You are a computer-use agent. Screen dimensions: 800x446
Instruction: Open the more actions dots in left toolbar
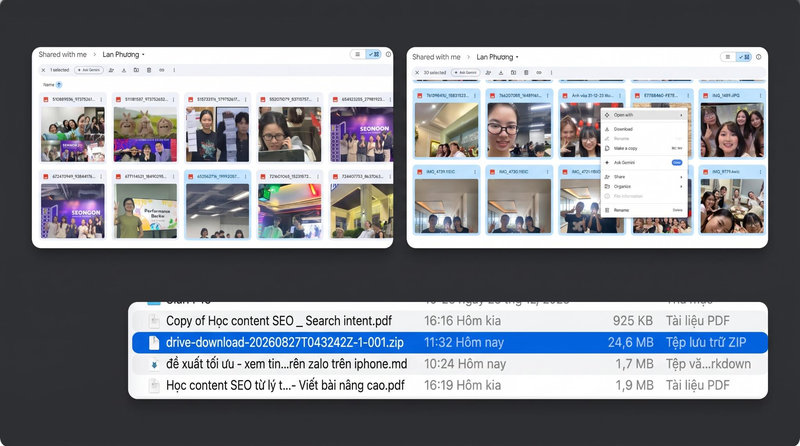(x=174, y=70)
